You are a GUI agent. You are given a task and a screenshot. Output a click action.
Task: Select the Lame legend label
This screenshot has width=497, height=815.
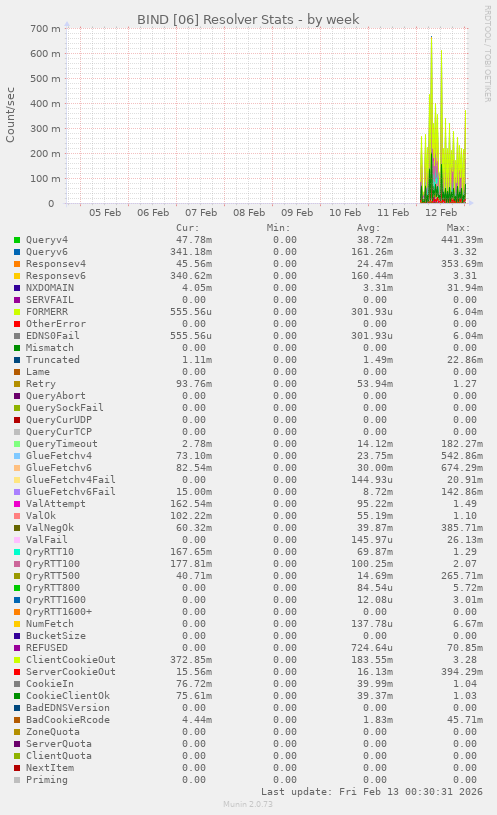[x=38, y=372]
